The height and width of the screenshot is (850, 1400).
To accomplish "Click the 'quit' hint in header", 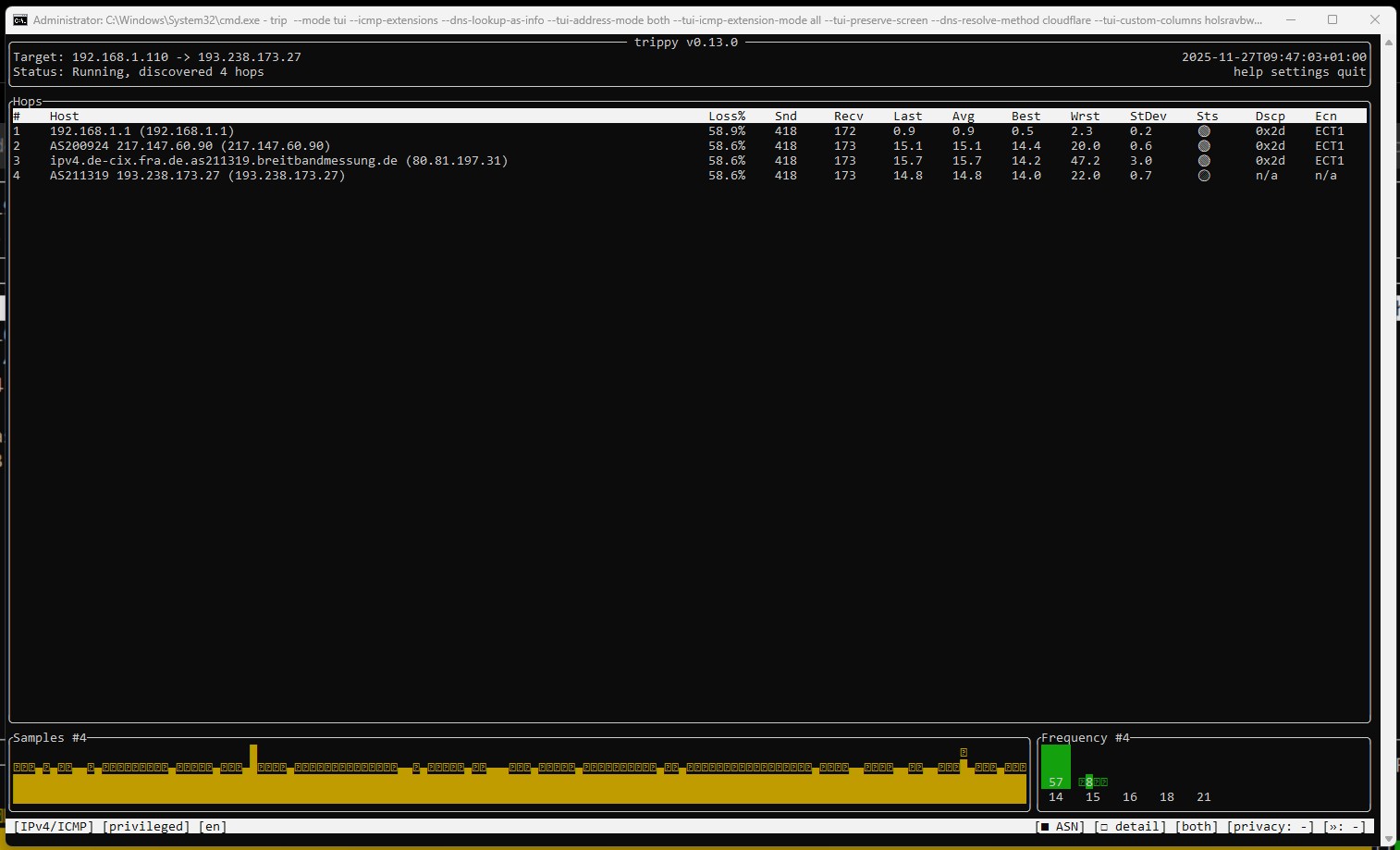I will 1352,72.
